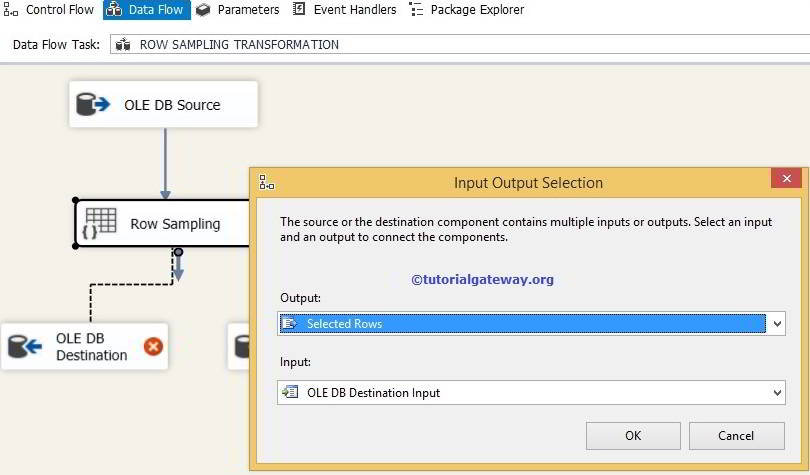Image resolution: width=810 pixels, height=475 pixels.
Task: Open the Data Flow Task dropdown field
Action: [460, 44]
